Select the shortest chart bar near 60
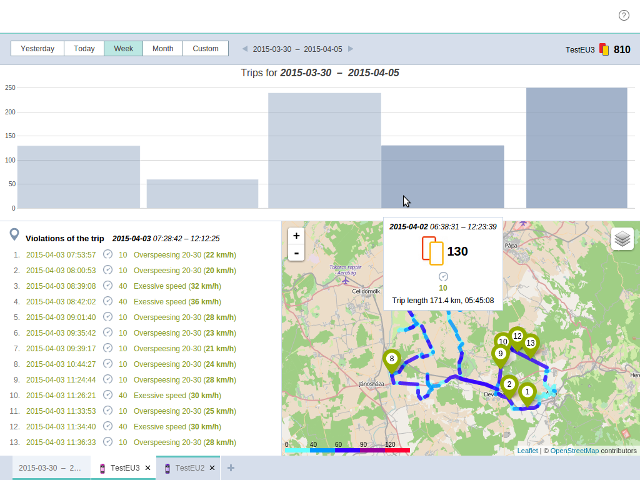Image resolution: width=640 pixels, height=480 pixels. (202, 194)
